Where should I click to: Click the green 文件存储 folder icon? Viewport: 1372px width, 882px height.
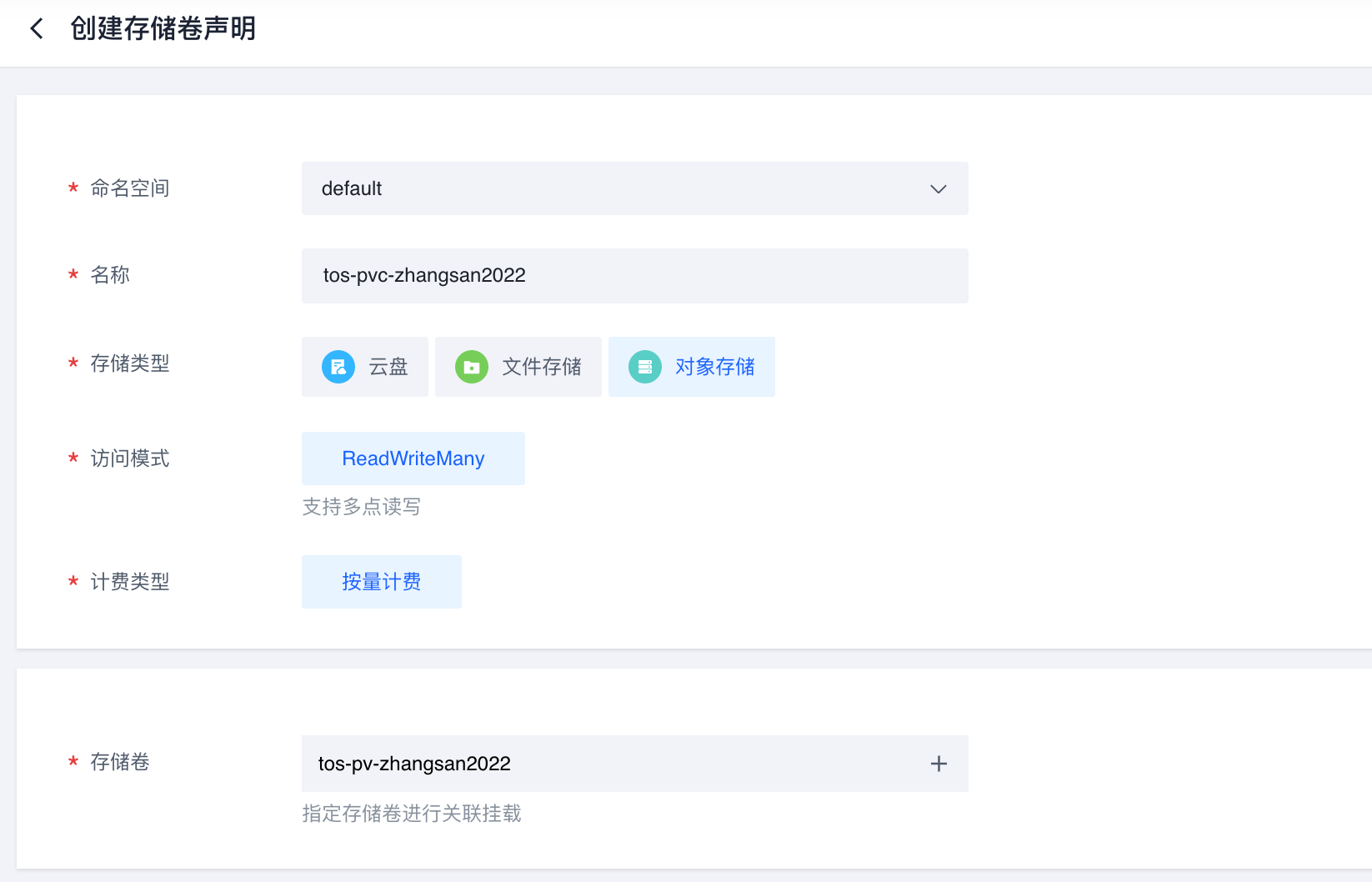[472, 367]
